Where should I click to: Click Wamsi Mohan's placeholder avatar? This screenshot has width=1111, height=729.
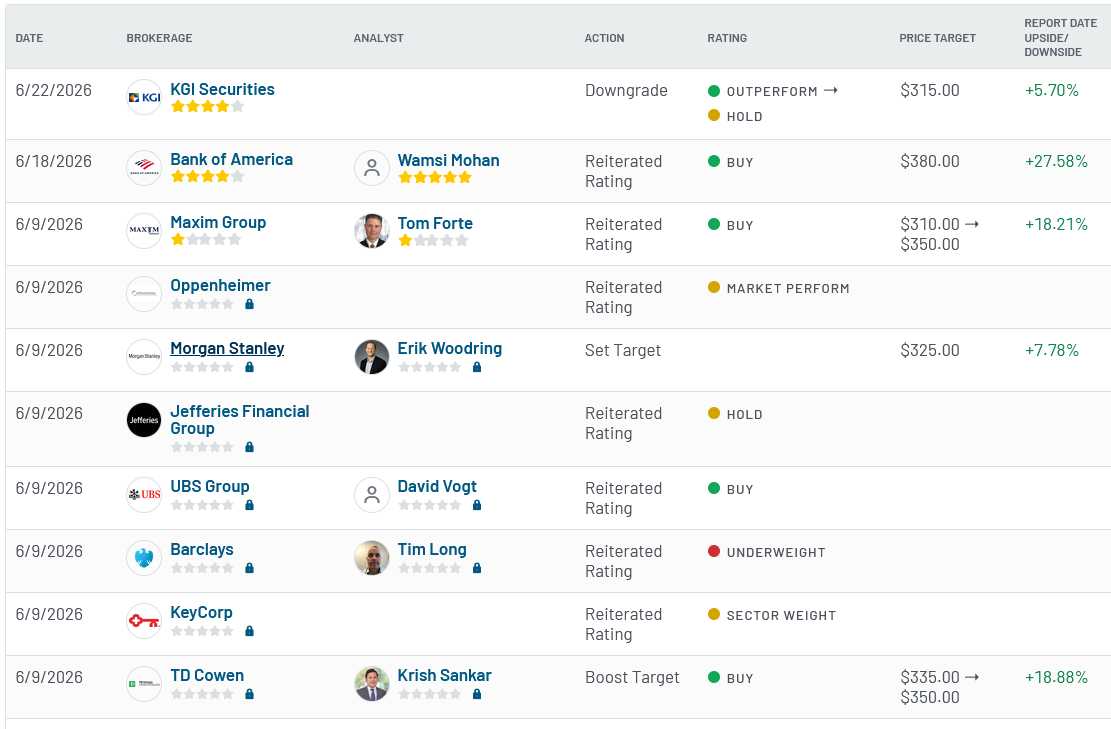(371, 168)
